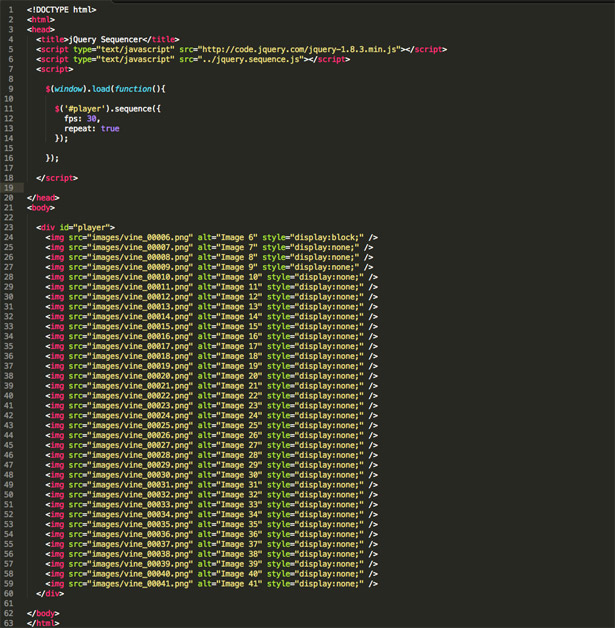Image resolution: width=615 pixels, height=628 pixels.
Task: Click the closing div tag on line 60
Action: click(x=50, y=594)
